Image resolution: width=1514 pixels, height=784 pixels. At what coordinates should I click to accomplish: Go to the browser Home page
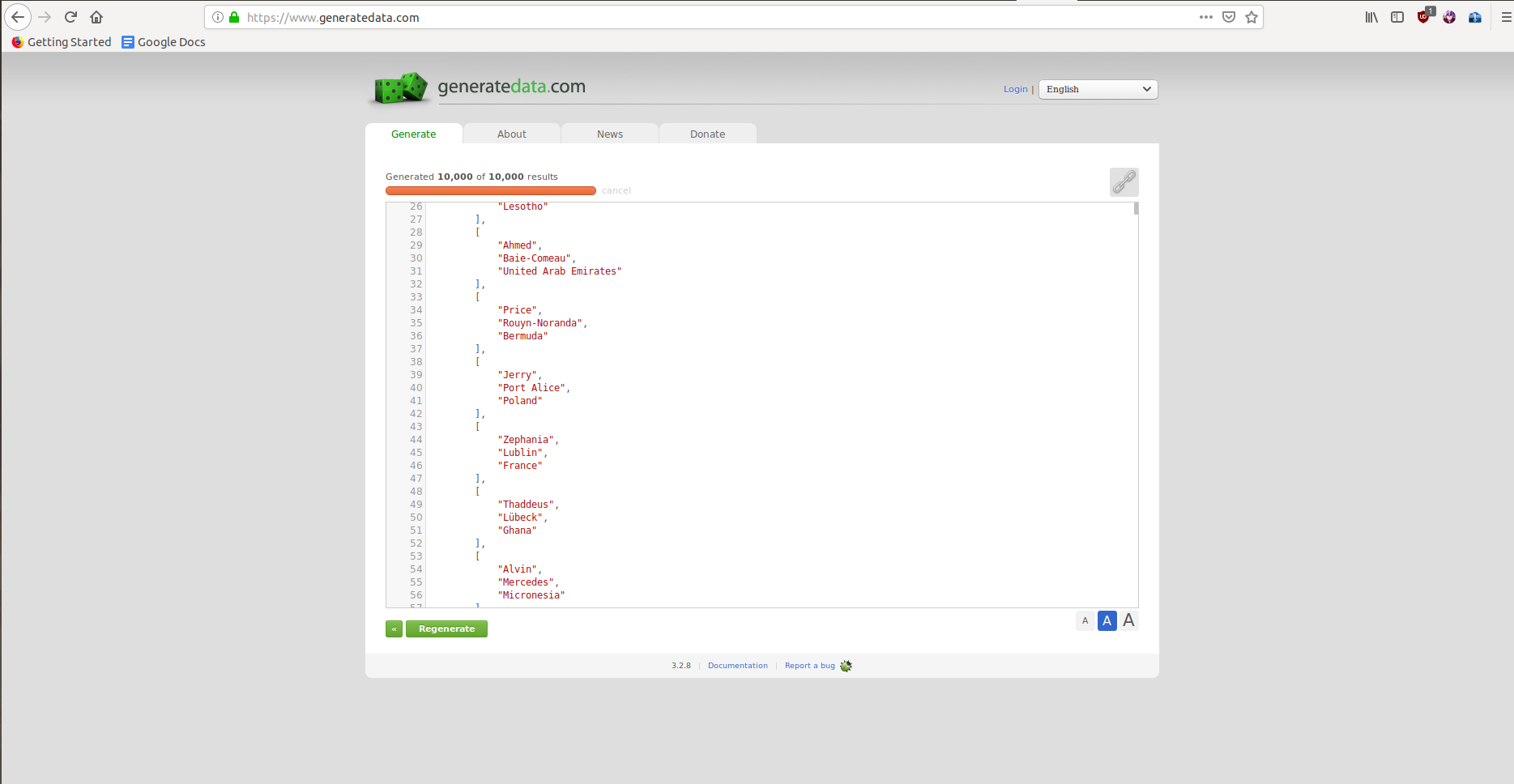(x=96, y=17)
